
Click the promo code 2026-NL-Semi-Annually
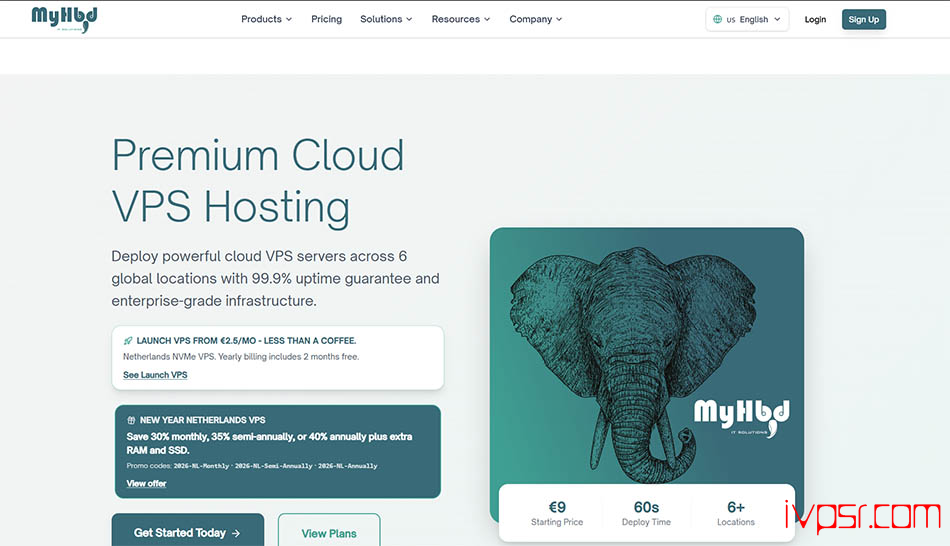(273, 466)
